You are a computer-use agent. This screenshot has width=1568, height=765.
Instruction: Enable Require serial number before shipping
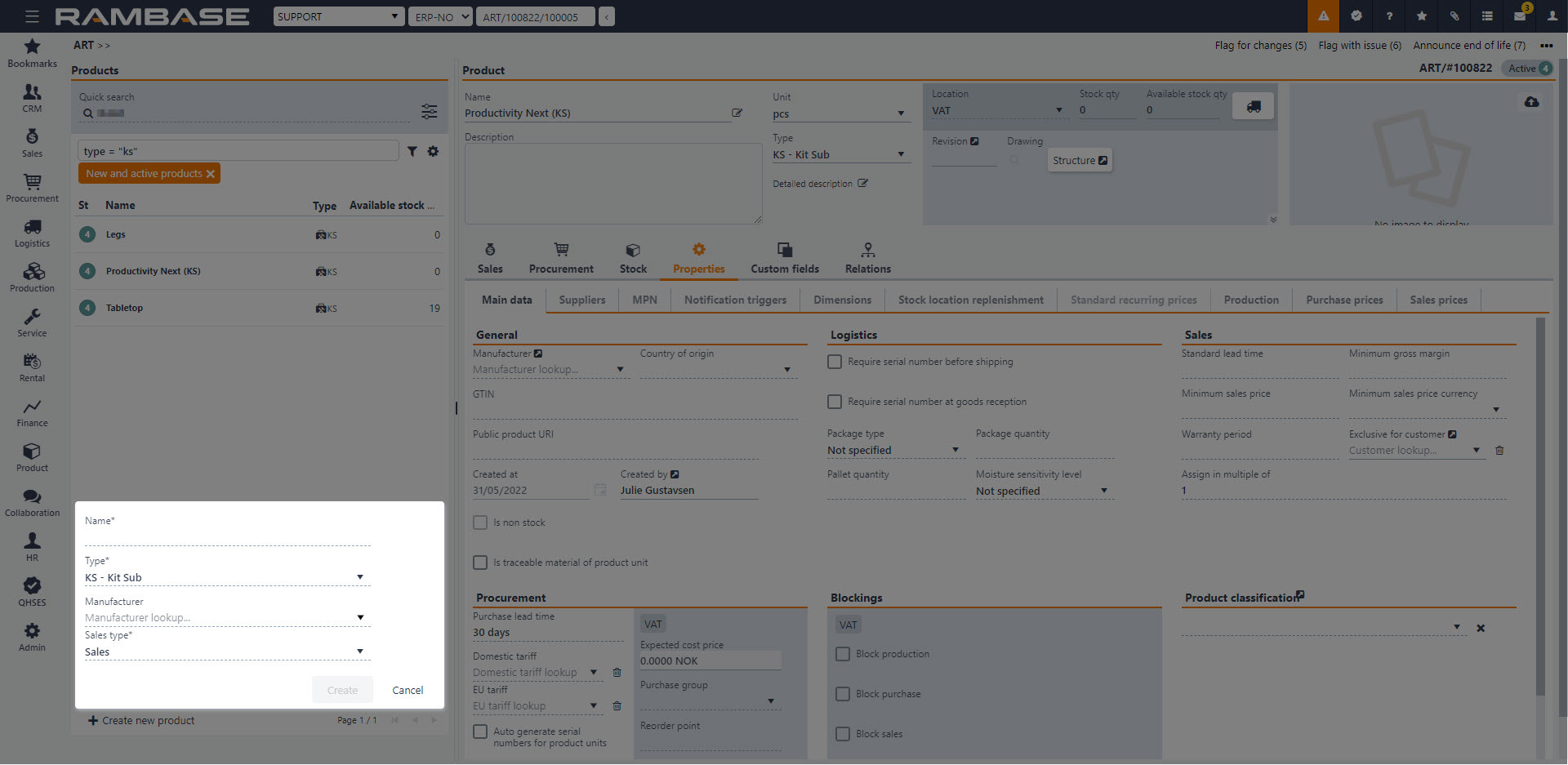pos(835,362)
